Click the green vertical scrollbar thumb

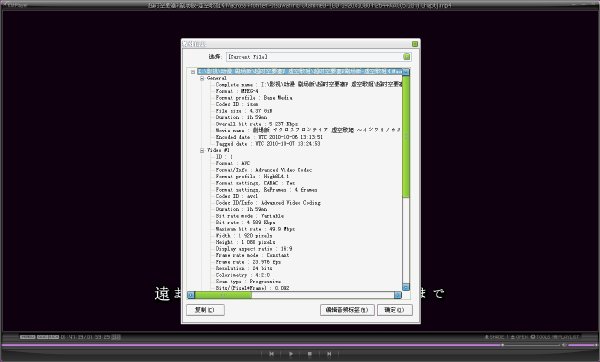406,137
